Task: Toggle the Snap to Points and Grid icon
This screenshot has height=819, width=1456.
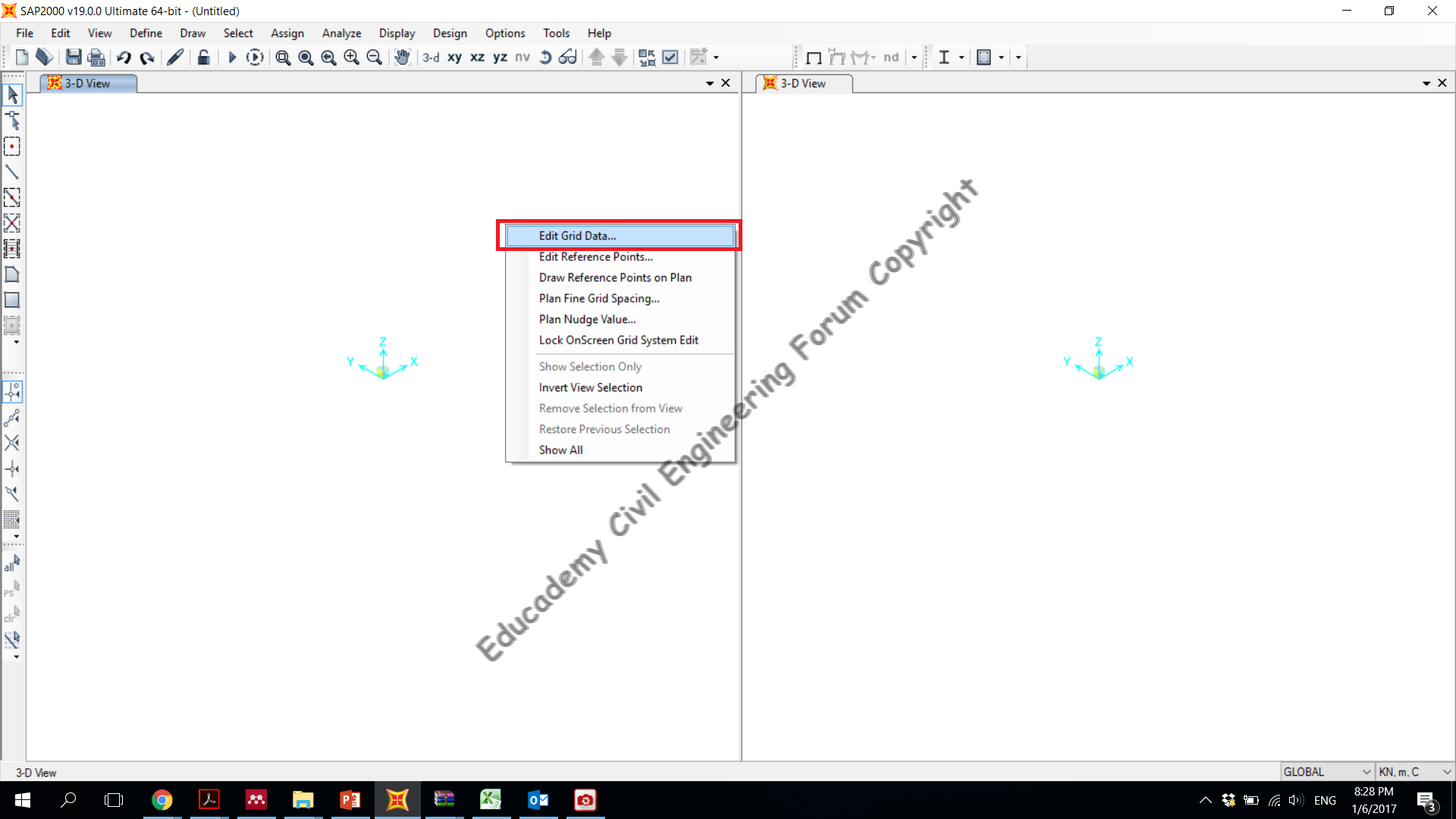Action: tap(12, 392)
